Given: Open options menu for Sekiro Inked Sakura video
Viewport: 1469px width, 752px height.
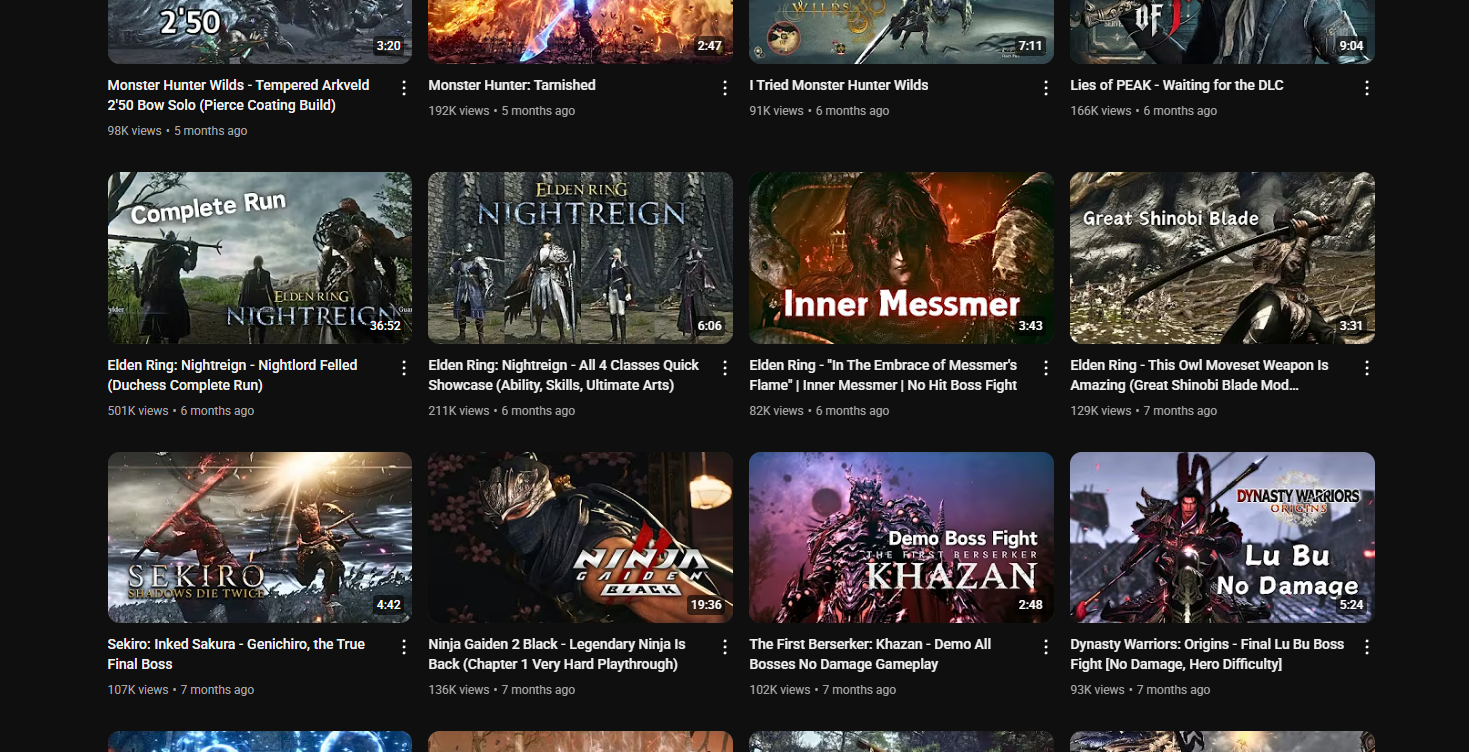Looking at the screenshot, I should 404,647.
